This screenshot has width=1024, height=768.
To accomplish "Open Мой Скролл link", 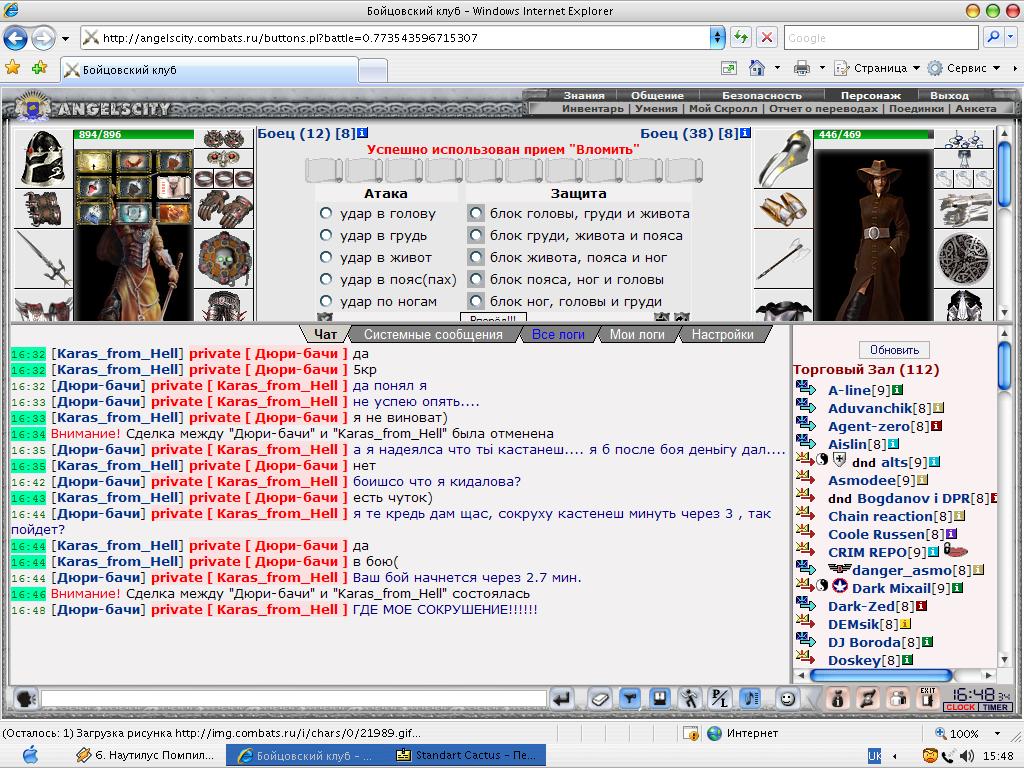I will [x=723, y=108].
